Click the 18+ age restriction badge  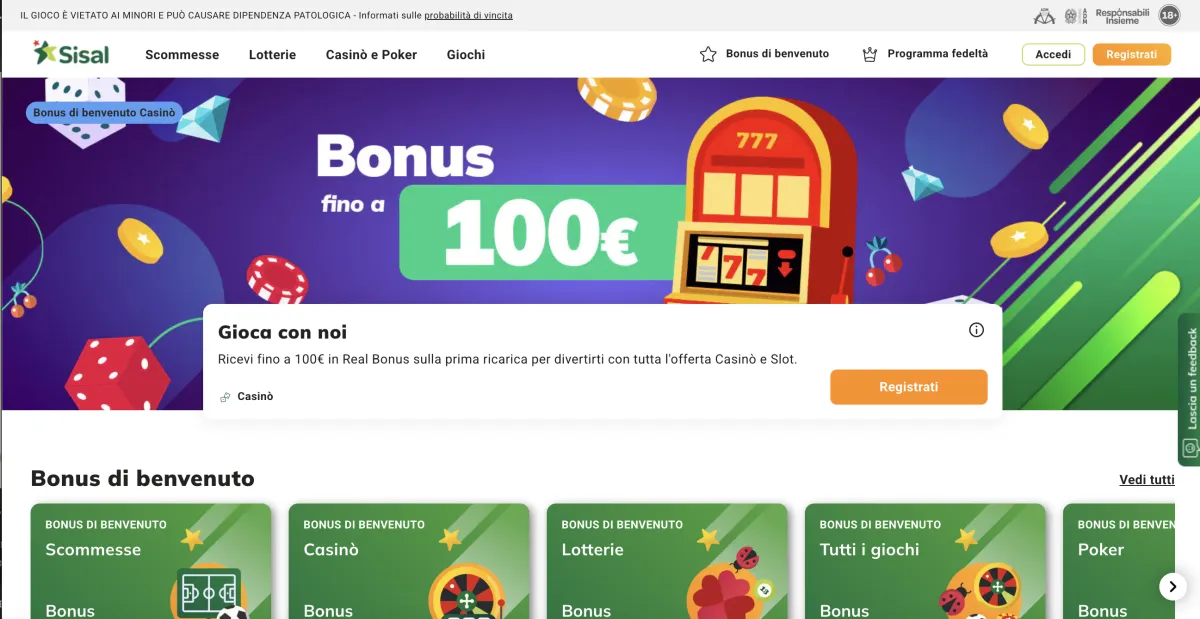point(1169,15)
